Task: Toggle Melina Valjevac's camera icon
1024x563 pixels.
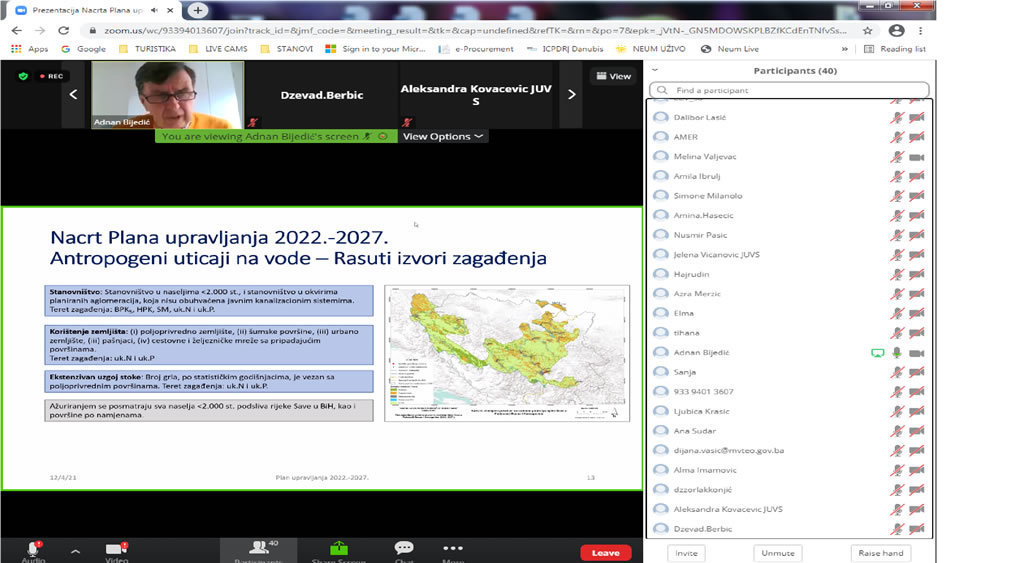Action: (x=916, y=157)
